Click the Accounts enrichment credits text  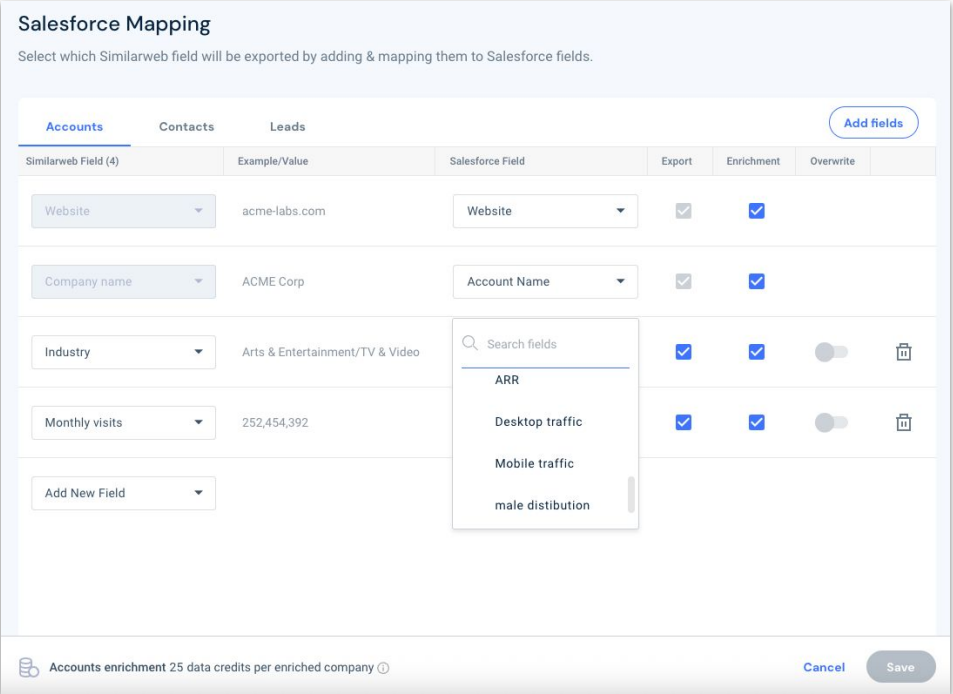pyautogui.click(x=212, y=667)
